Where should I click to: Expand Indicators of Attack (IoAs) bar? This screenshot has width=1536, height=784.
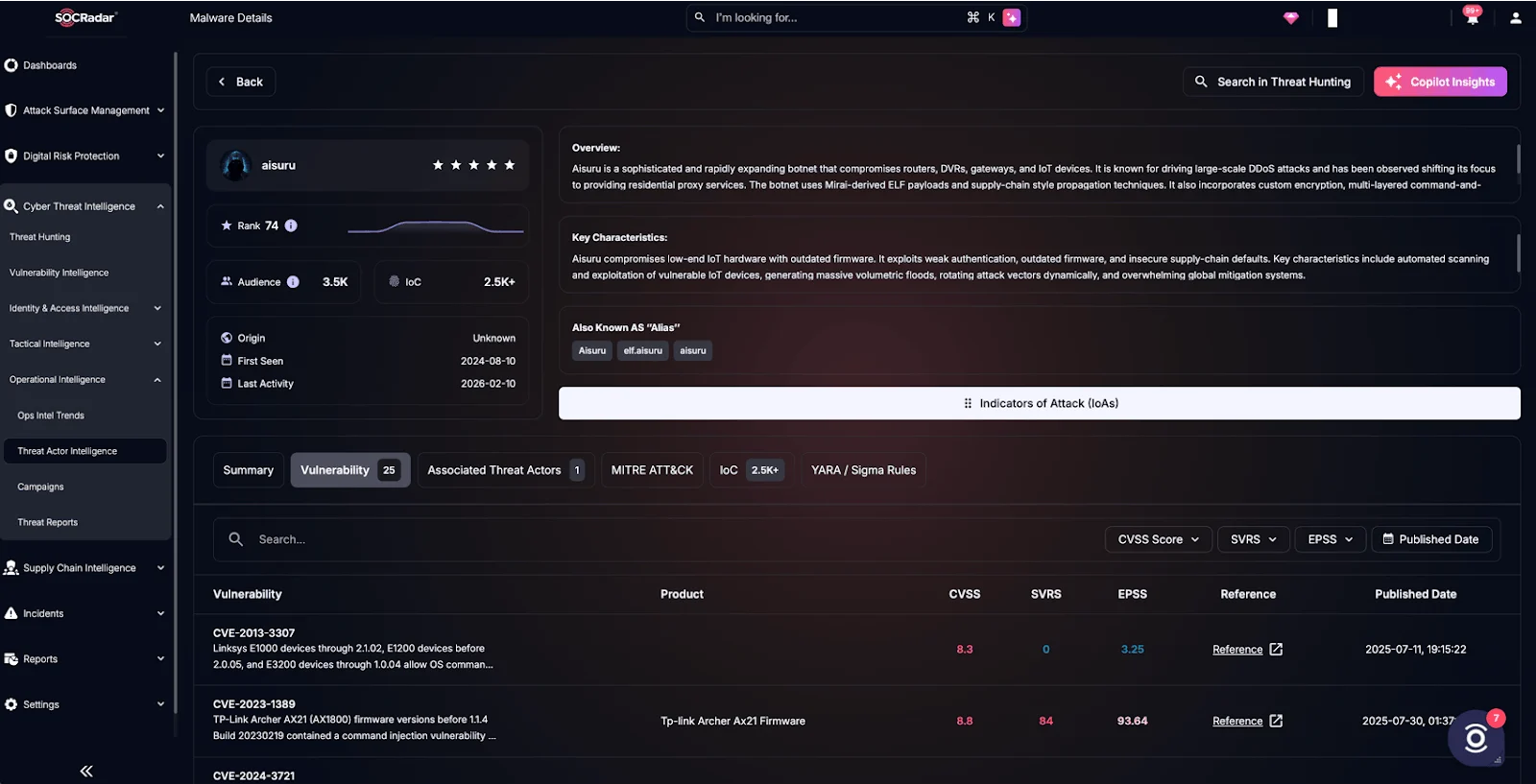tap(1040, 403)
